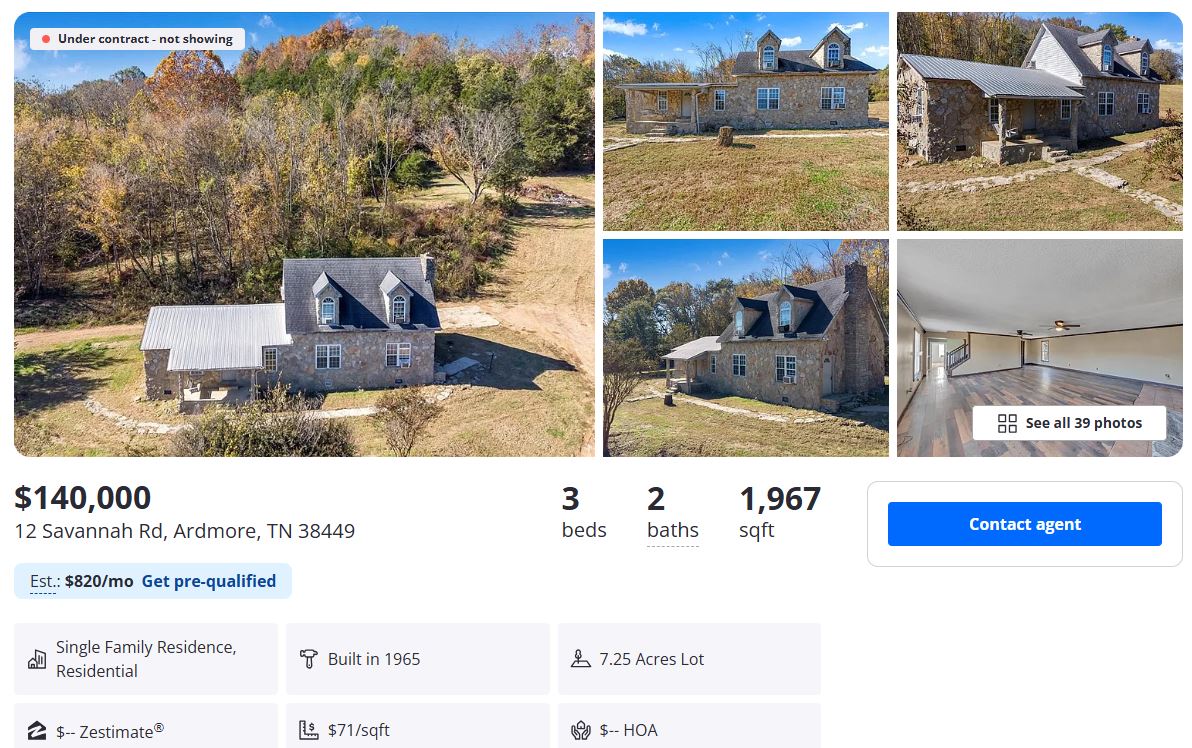Click the grid icon beside See all 39 photos
Screen dimensions: 1192x748
(x=1007, y=424)
